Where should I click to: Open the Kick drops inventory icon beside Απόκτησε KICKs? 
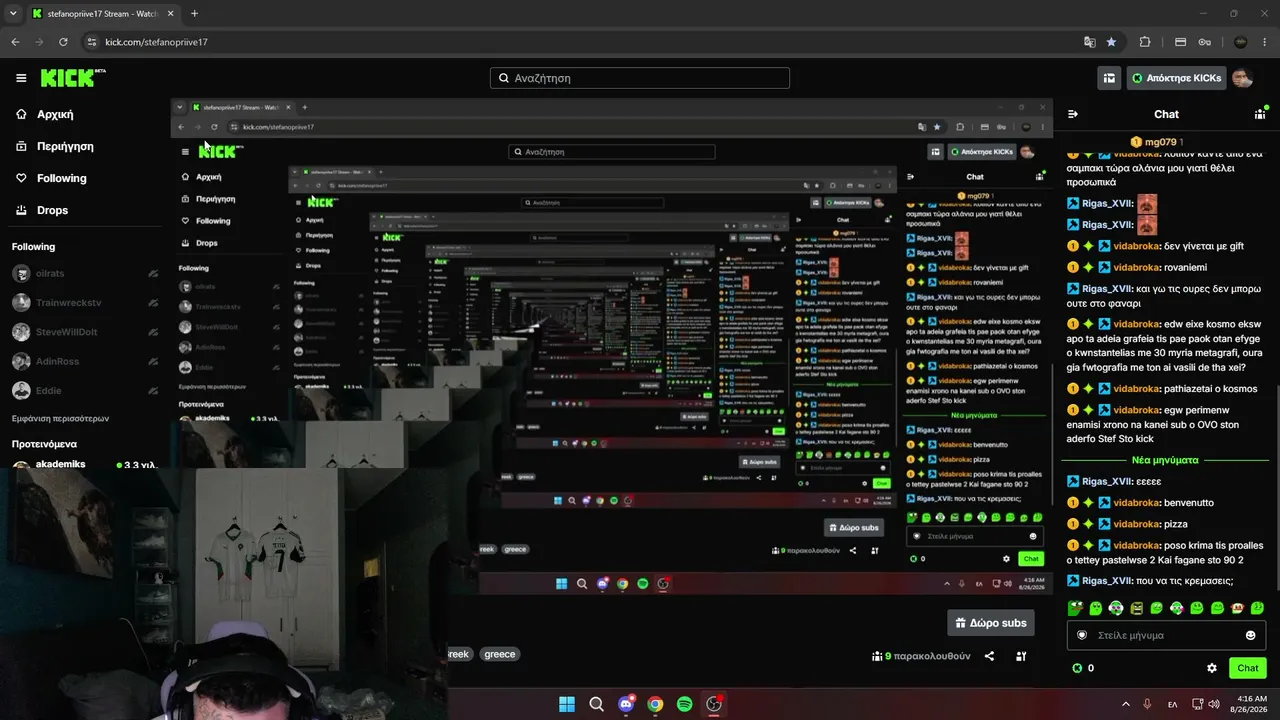coord(1109,78)
